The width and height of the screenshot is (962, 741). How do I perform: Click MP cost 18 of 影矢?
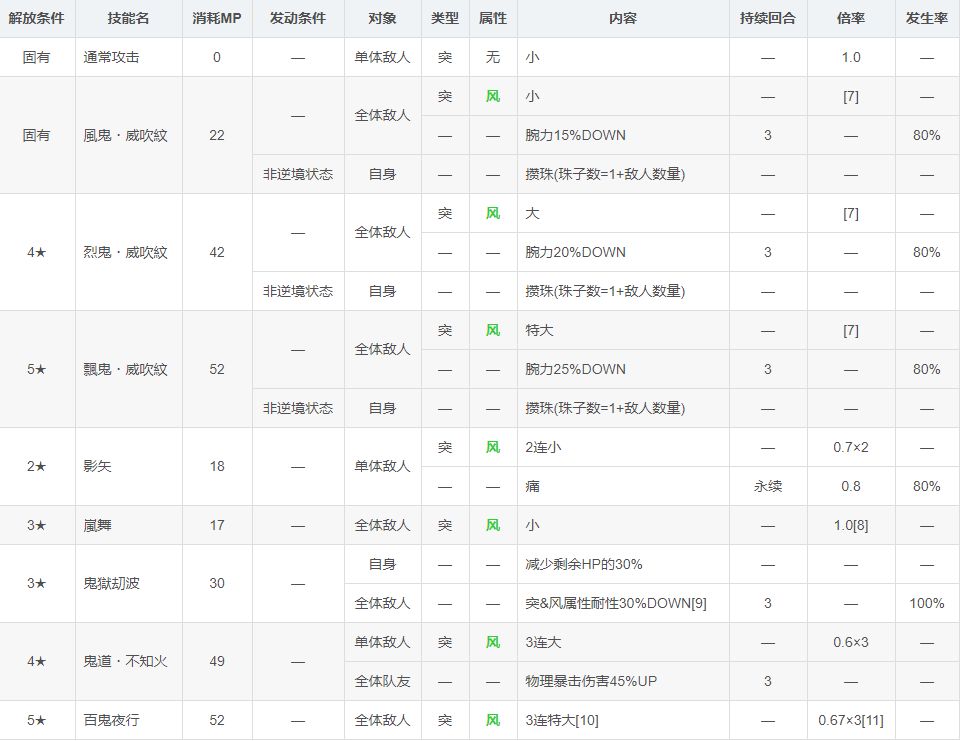point(217,466)
